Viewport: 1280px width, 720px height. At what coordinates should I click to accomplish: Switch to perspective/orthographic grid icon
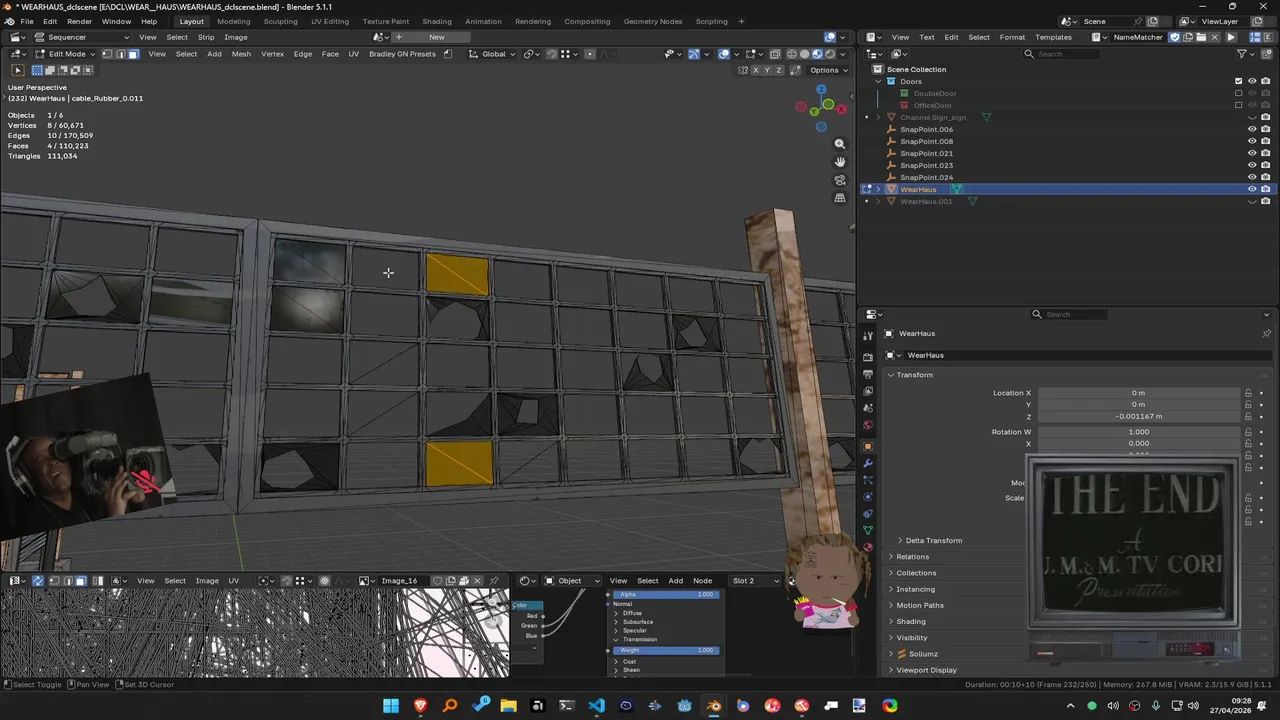coord(840,198)
